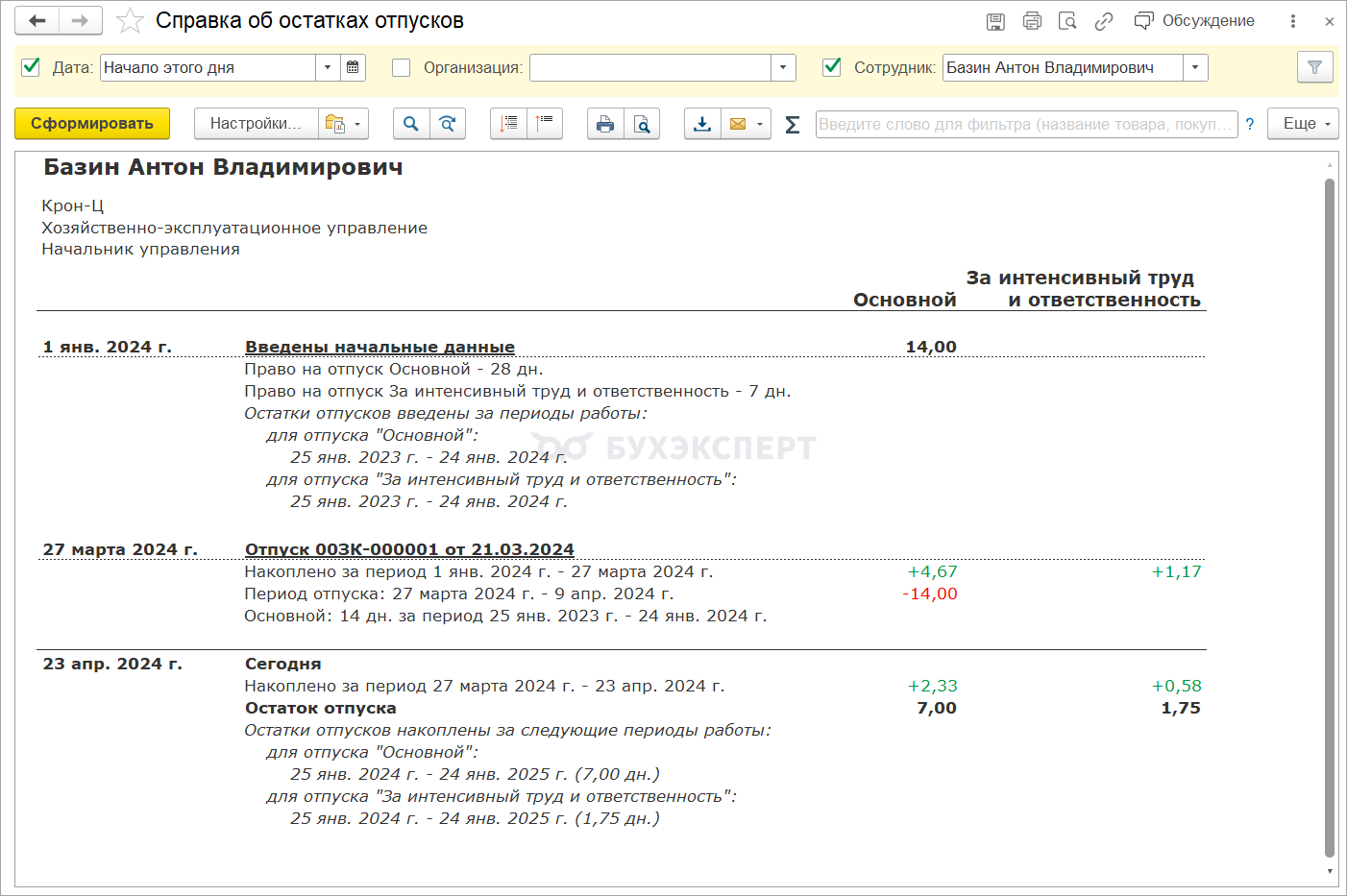Expand the Организация dropdown list
Screen dimensions: 1347x896
[783, 67]
